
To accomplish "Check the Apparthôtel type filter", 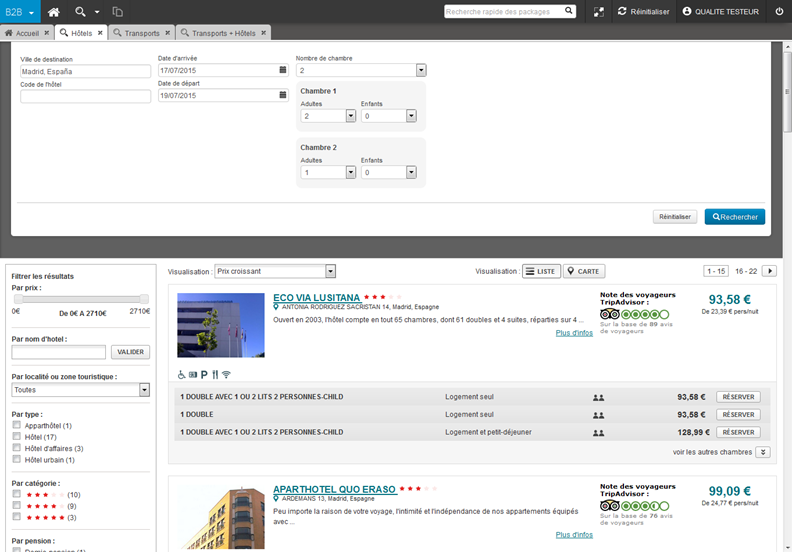I will 16,425.
